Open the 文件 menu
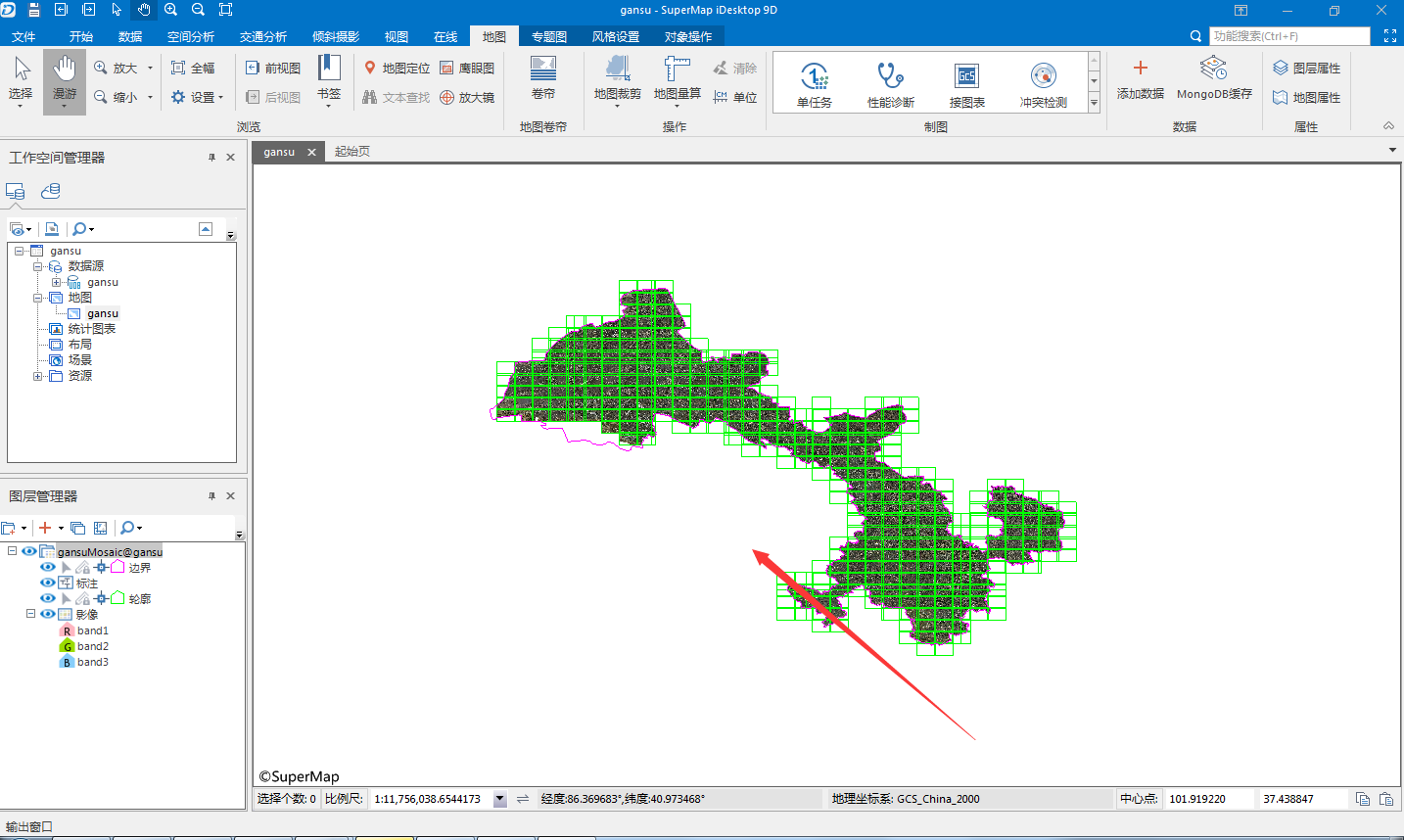 [x=23, y=36]
